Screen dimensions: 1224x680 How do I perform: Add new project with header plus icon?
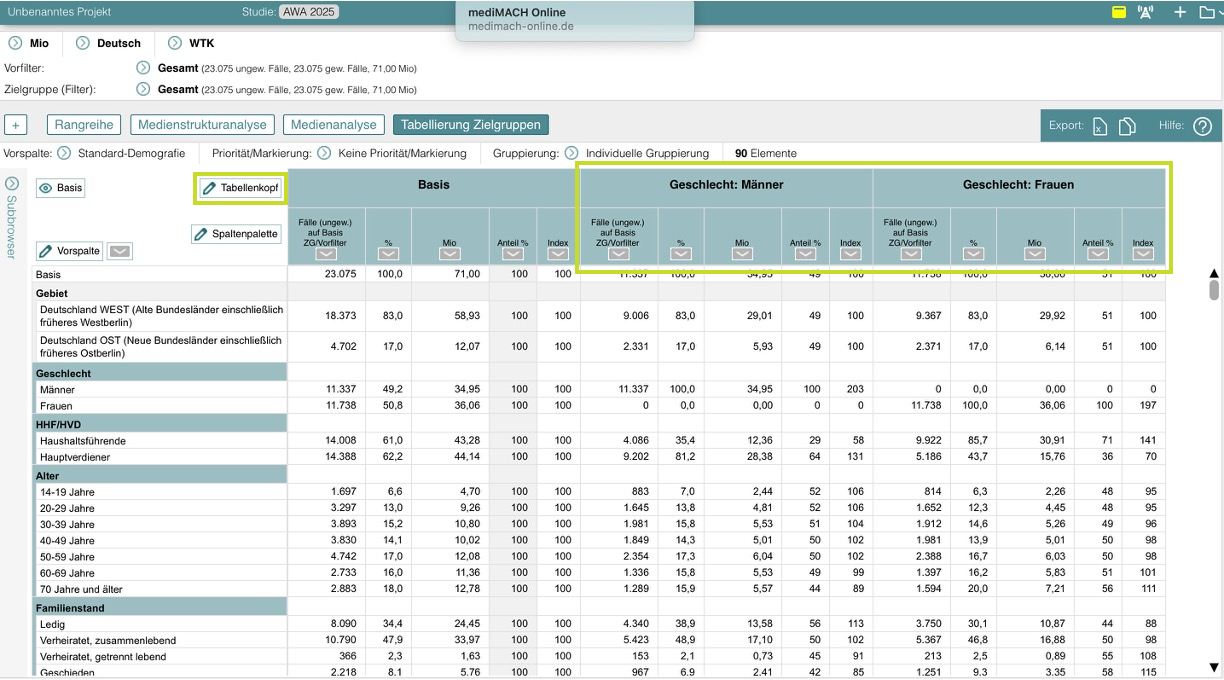tap(1180, 13)
